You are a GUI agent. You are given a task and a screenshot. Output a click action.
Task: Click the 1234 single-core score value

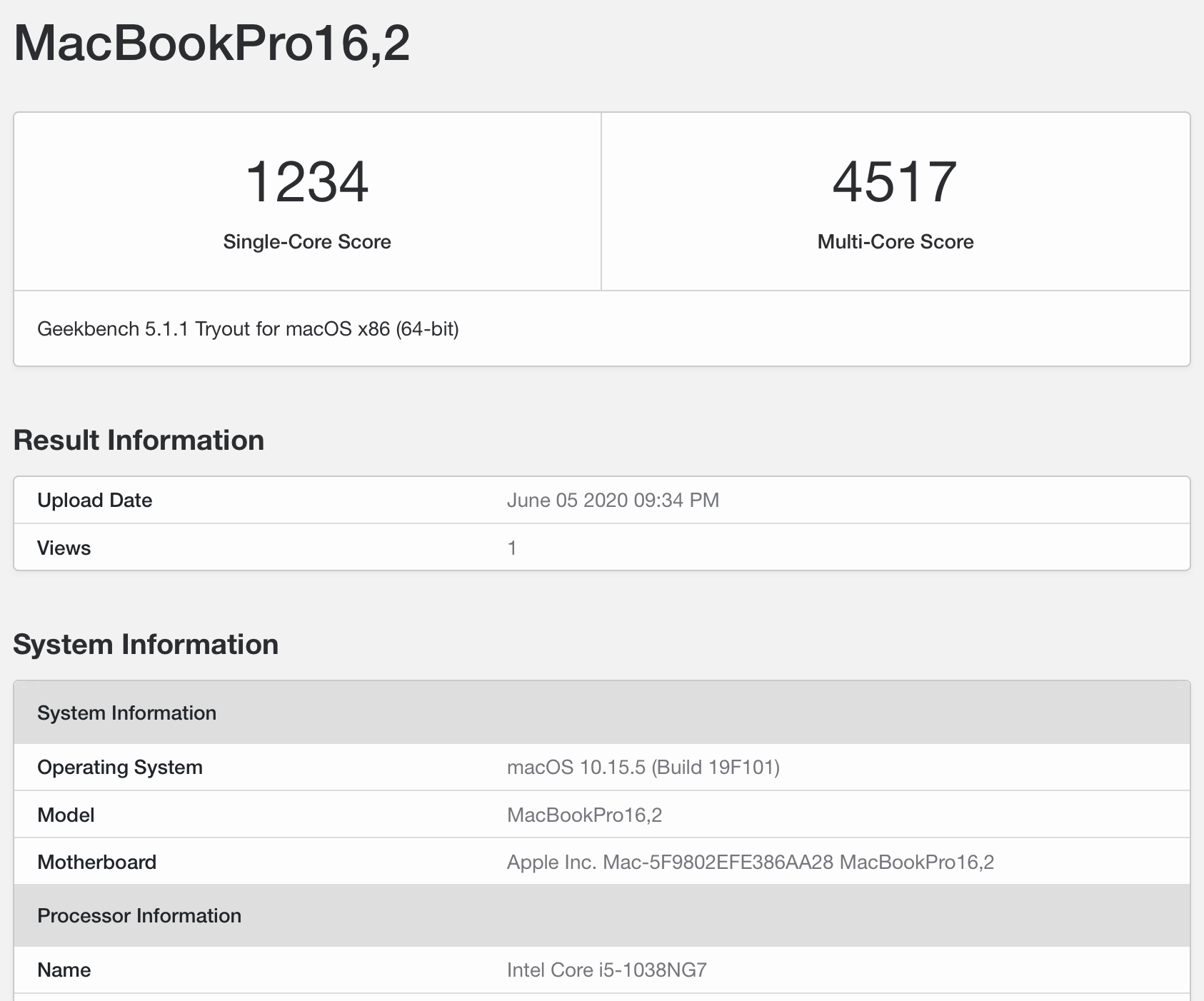307,182
